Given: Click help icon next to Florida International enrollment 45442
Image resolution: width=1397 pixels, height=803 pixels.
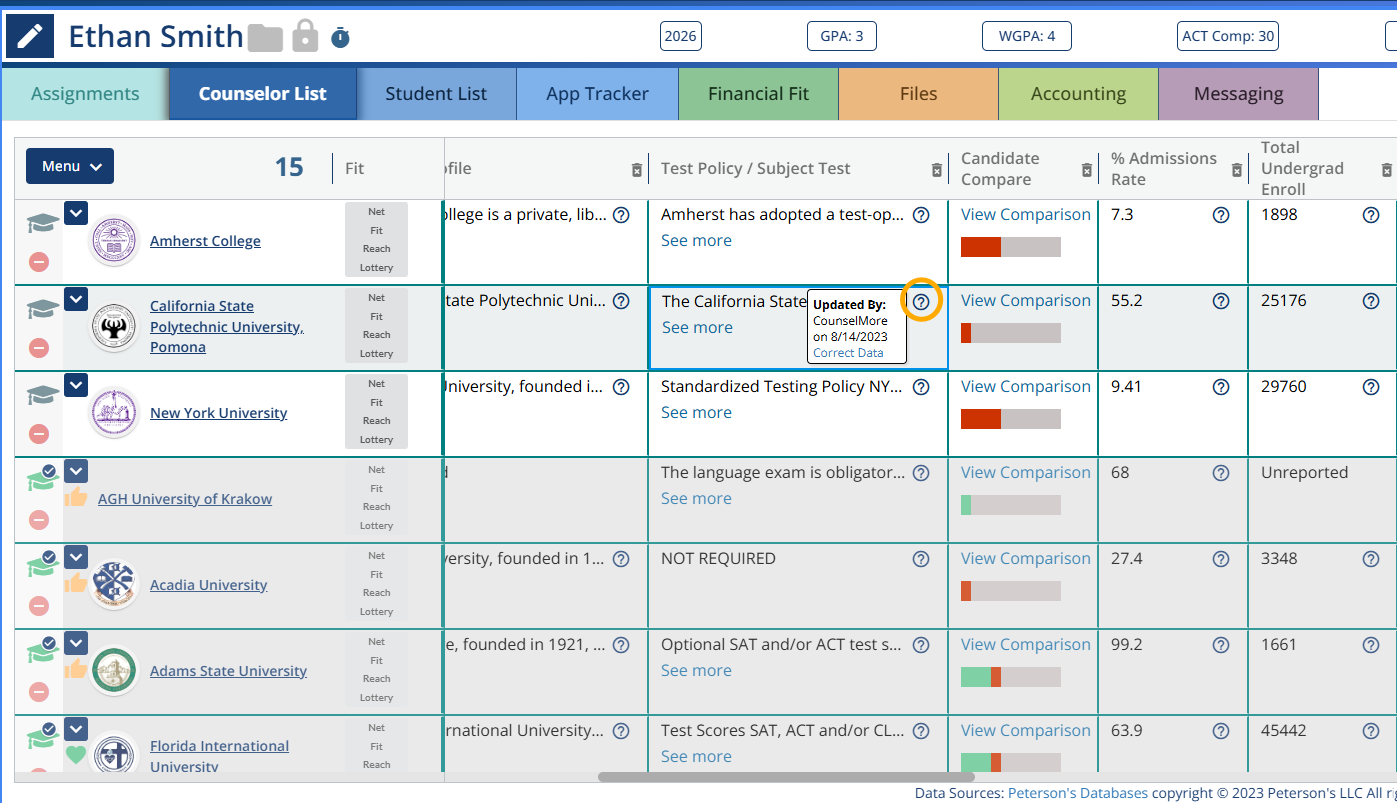Looking at the screenshot, I should [x=1371, y=731].
